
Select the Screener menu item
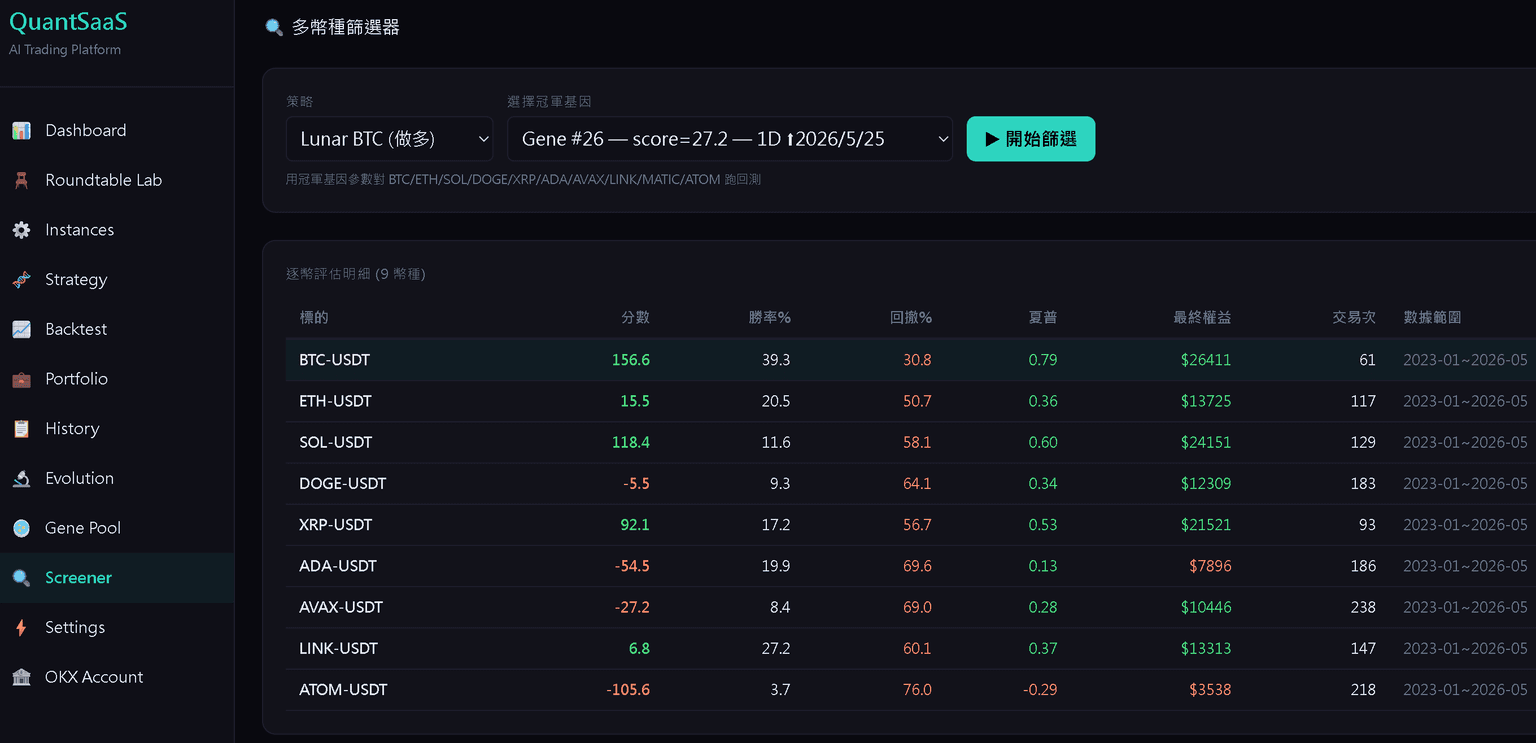pyautogui.click(x=117, y=578)
